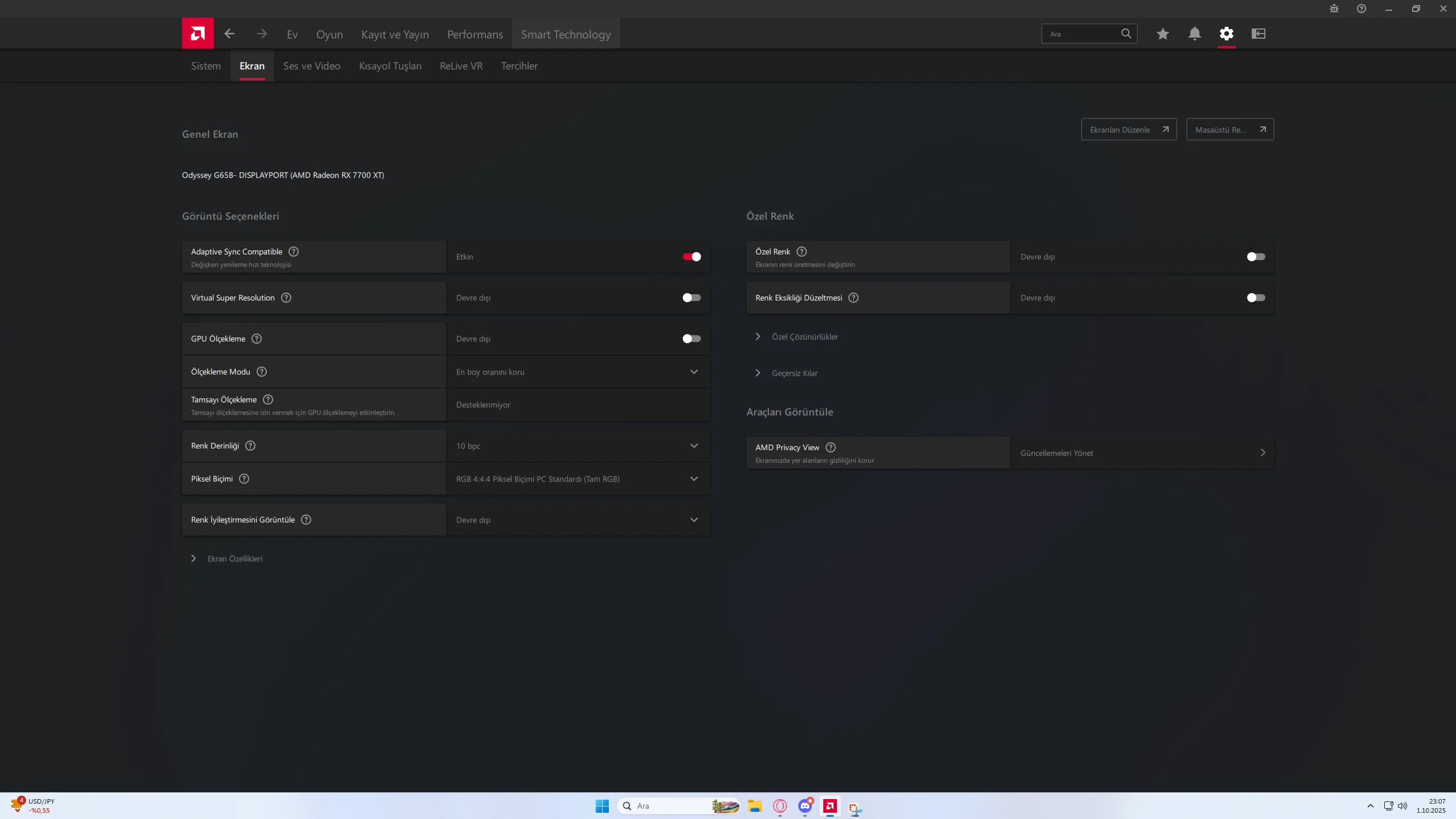Image resolution: width=1456 pixels, height=819 pixels.
Task: Turn on Özel Renk toggle
Action: tap(1255, 257)
